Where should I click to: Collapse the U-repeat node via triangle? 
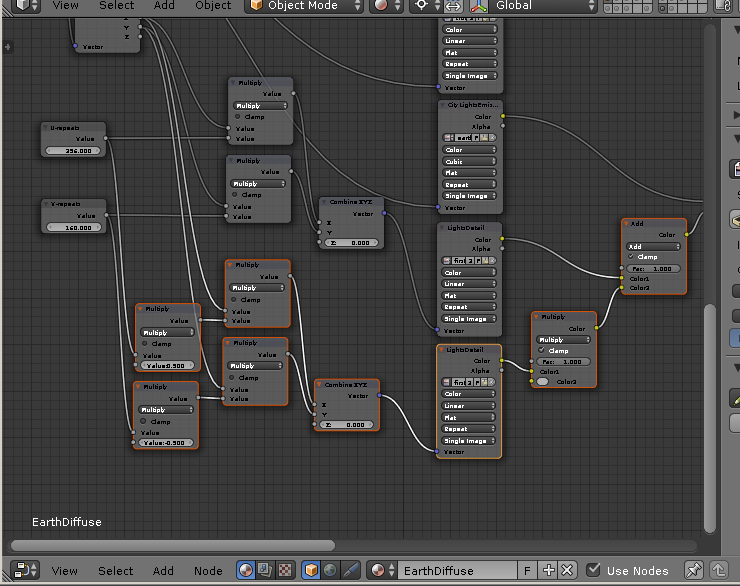45,128
